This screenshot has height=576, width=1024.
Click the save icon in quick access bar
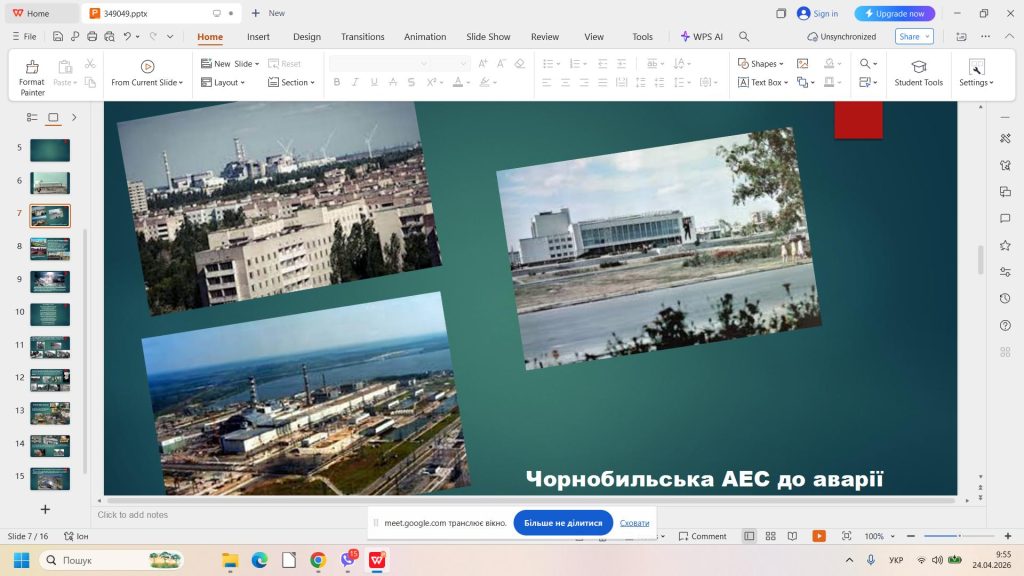pos(58,37)
